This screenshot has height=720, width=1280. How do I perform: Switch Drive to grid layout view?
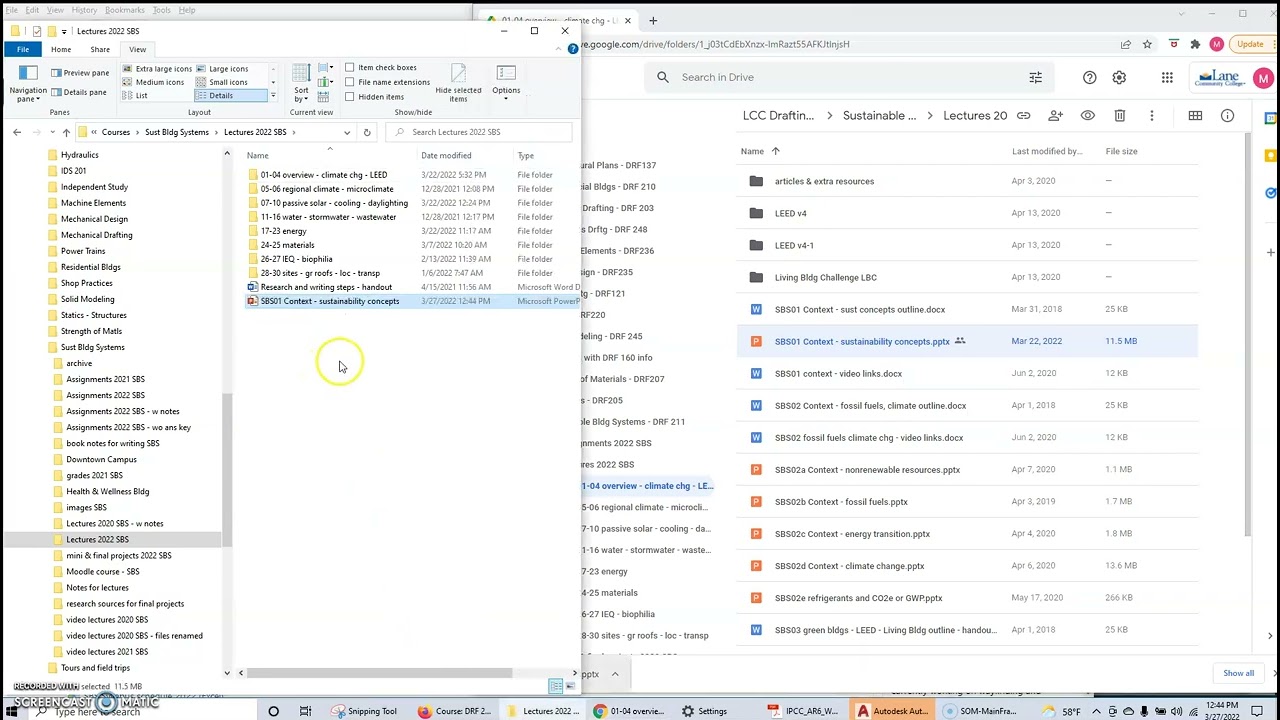[1195, 116]
